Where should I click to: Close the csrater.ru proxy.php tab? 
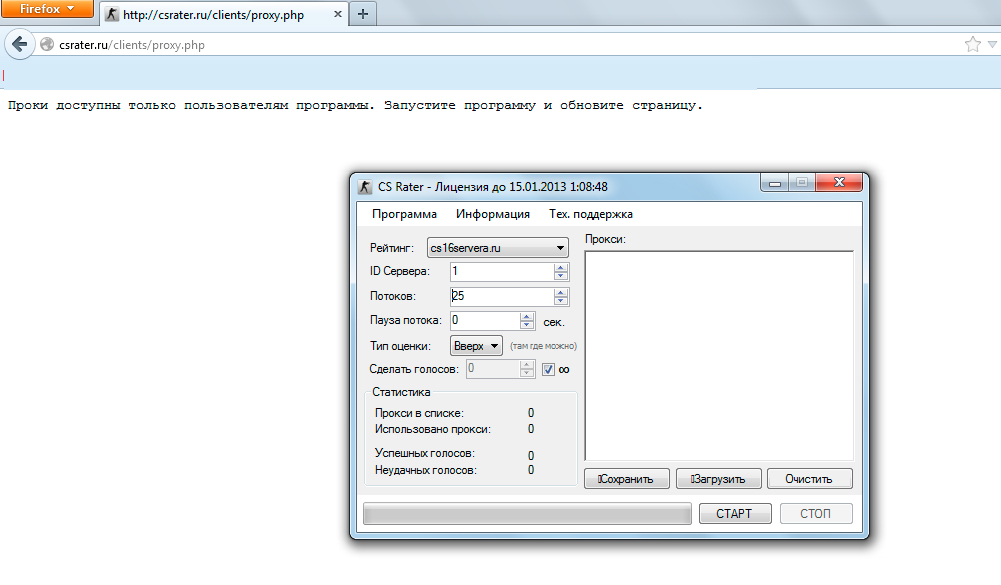coord(338,14)
